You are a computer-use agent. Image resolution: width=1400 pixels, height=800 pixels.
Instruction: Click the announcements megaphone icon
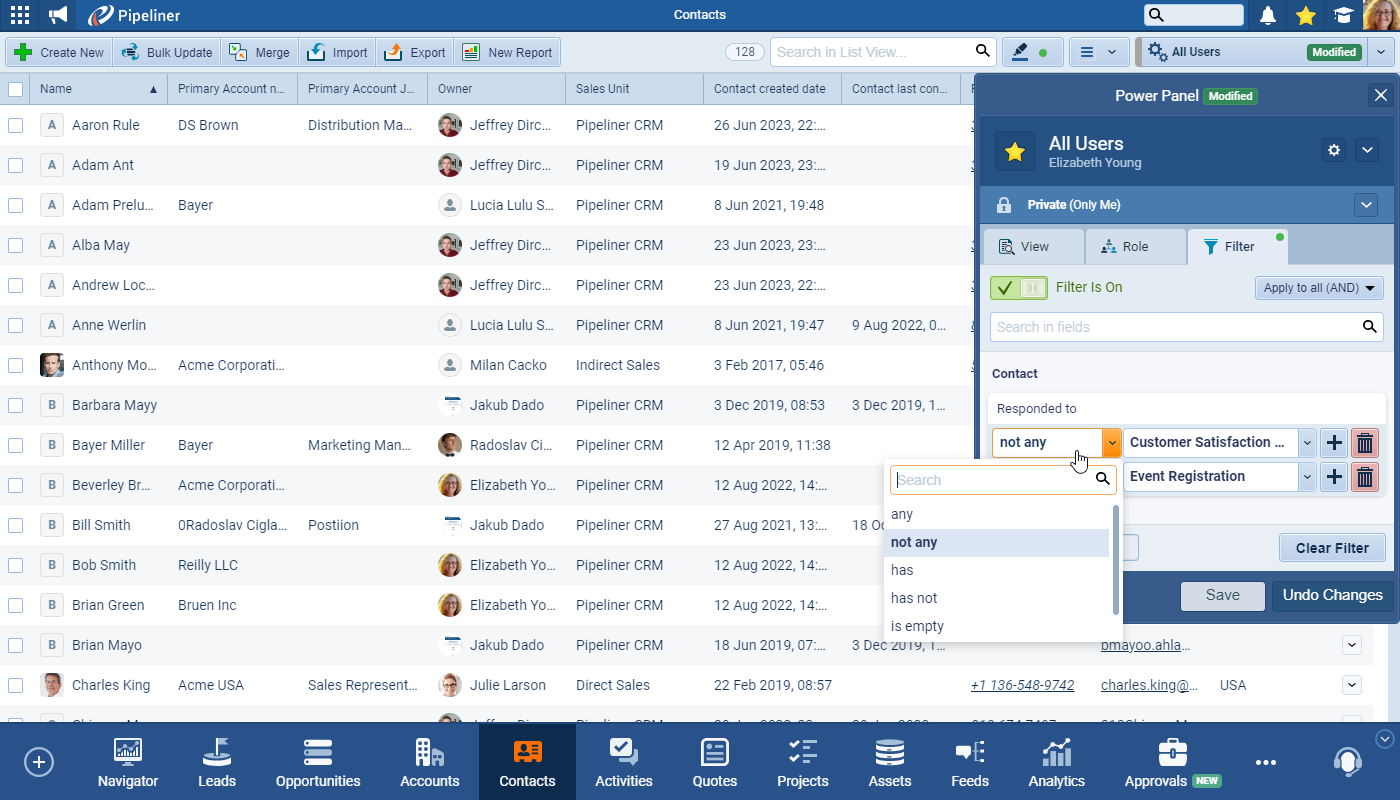coord(59,15)
